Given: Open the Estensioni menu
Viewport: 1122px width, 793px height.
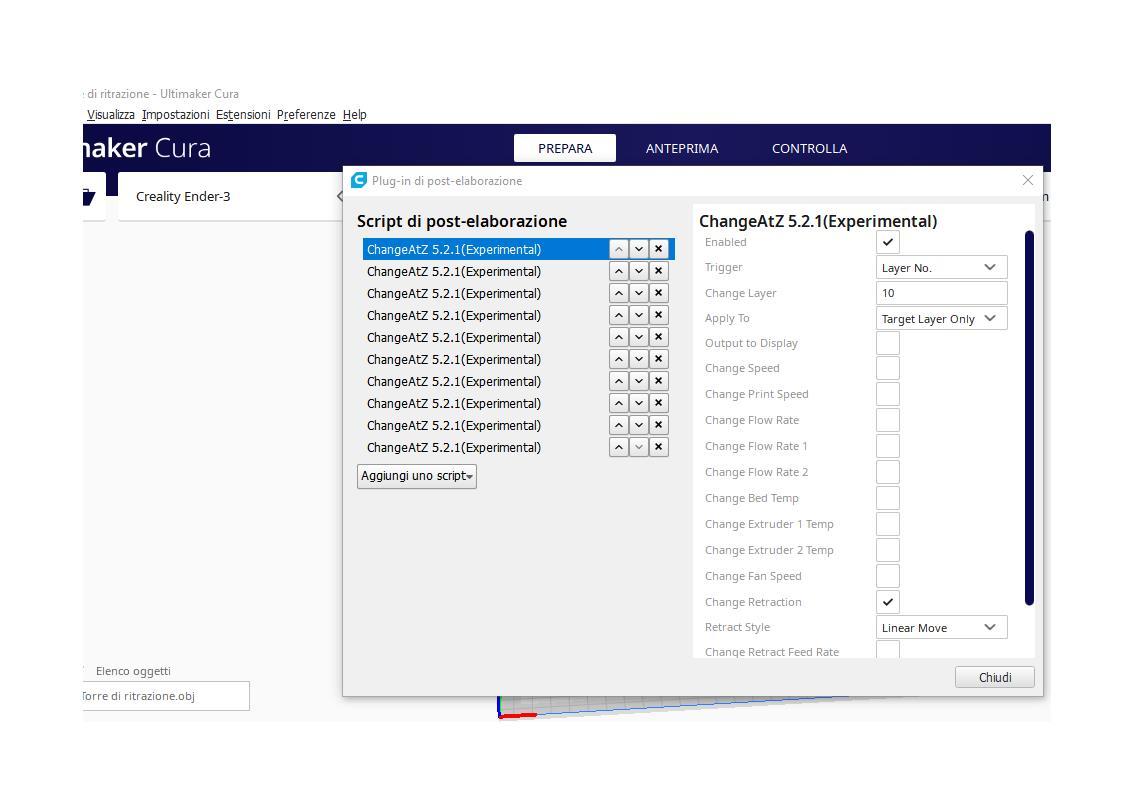Looking at the screenshot, I should [x=243, y=115].
